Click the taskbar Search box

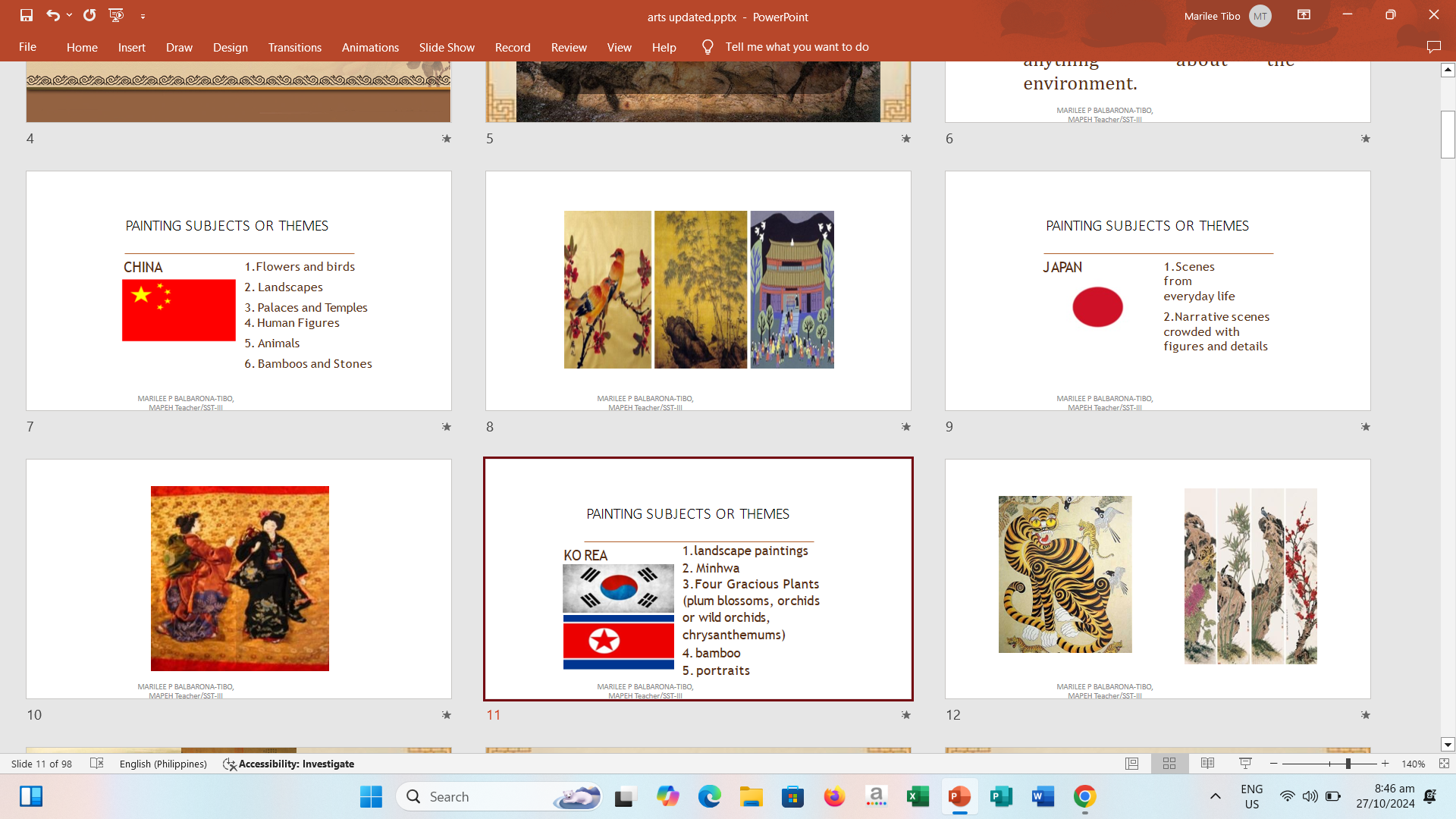click(499, 796)
